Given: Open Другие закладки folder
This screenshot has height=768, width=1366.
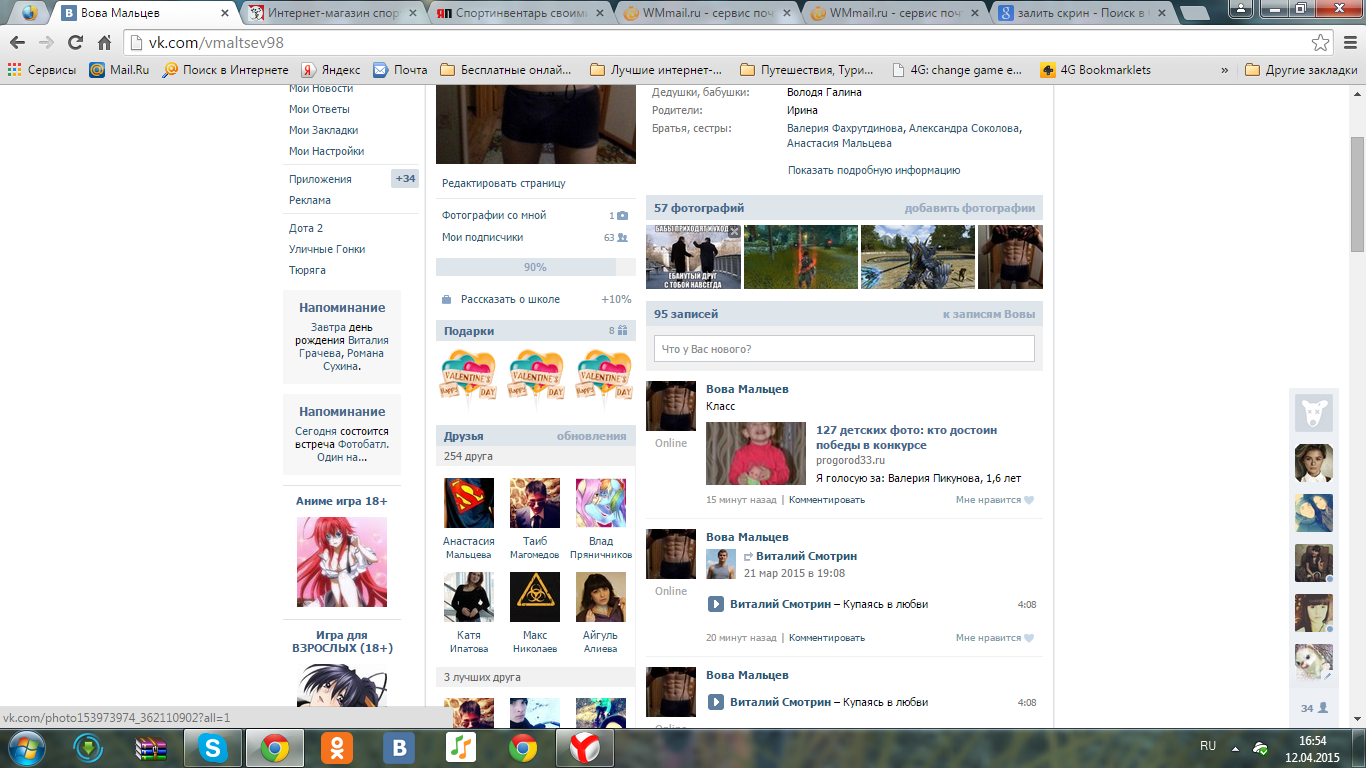Looking at the screenshot, I should click(1301, 70).
